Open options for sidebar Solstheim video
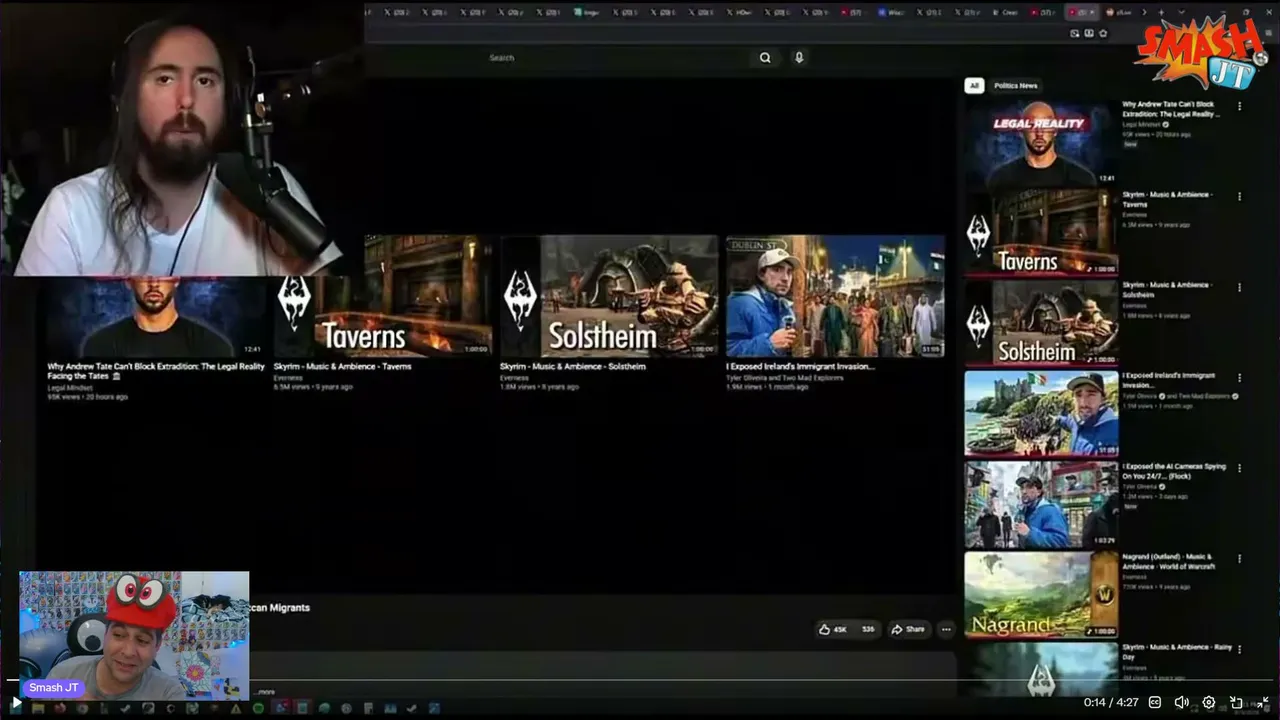 coord(1240,287)
